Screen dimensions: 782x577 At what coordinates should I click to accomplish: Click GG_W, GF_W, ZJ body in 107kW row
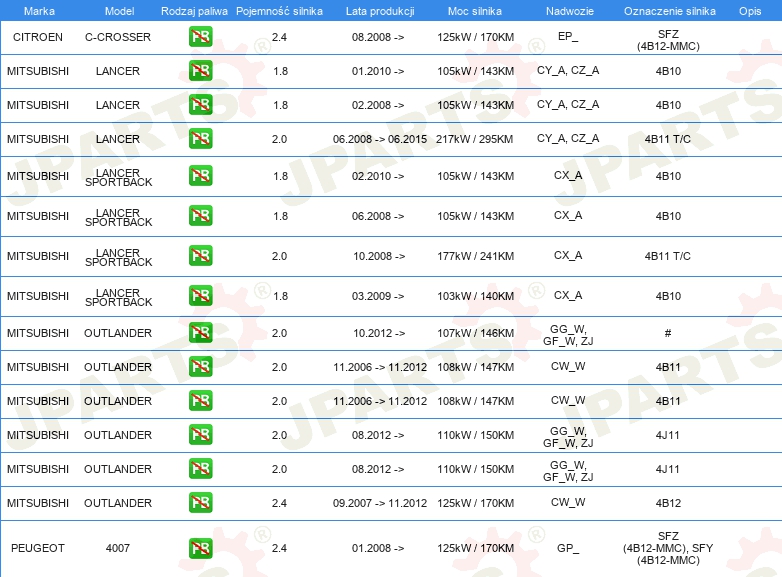tap(568, 335)
